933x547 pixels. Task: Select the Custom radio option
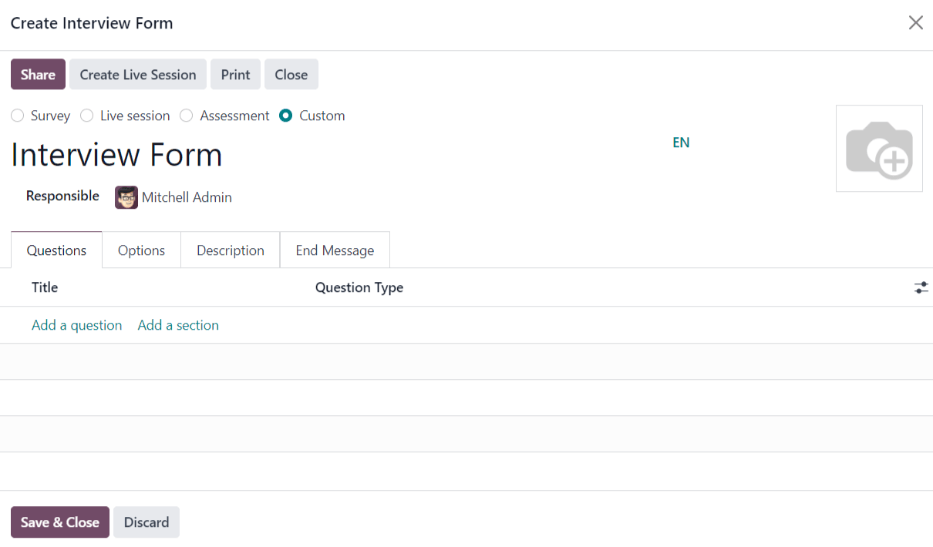[286, 116]
